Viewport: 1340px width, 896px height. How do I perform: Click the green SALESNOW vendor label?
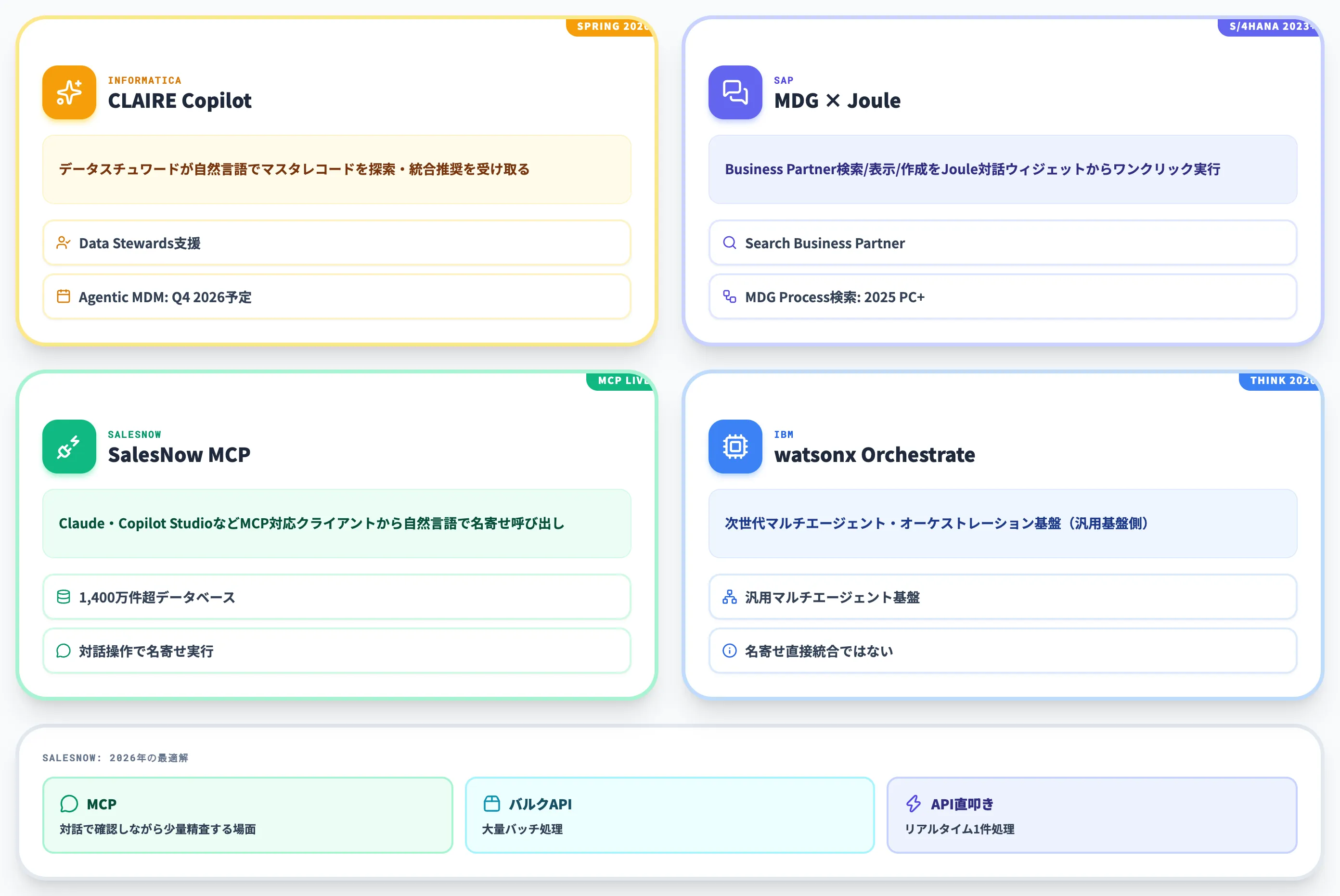pyautogui.click(x=134, y=435)
